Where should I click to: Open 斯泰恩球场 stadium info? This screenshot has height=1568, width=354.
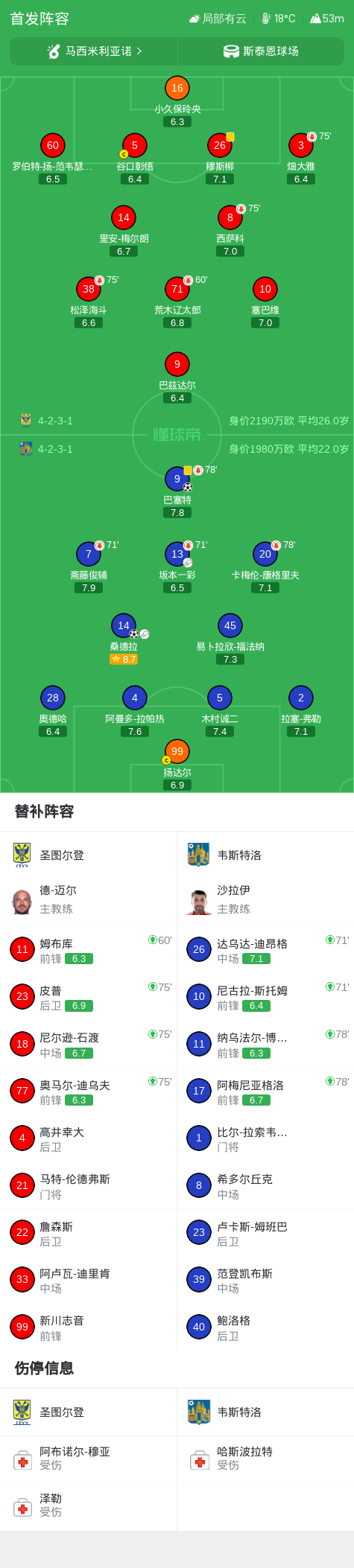262,51
